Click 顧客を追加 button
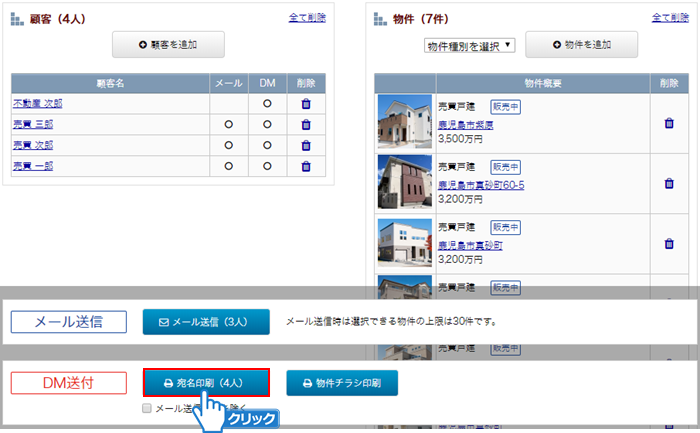The height and width of the screenshot is (433, 700). [x=168, y=45]
